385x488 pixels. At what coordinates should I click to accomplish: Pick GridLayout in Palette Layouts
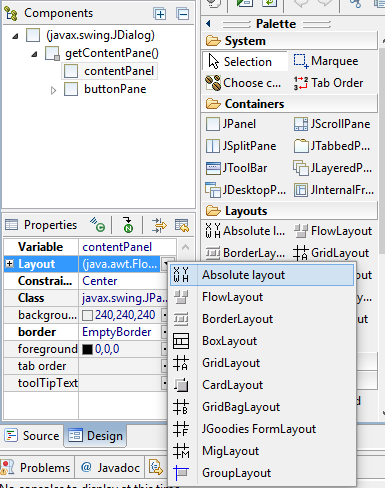pos(331,253)
